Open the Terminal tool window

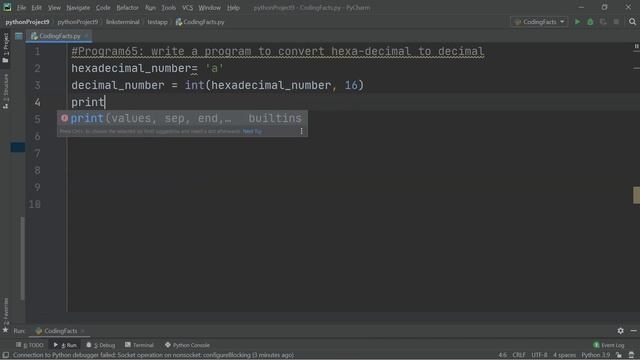pyautogui.click(x=140, y=345)
